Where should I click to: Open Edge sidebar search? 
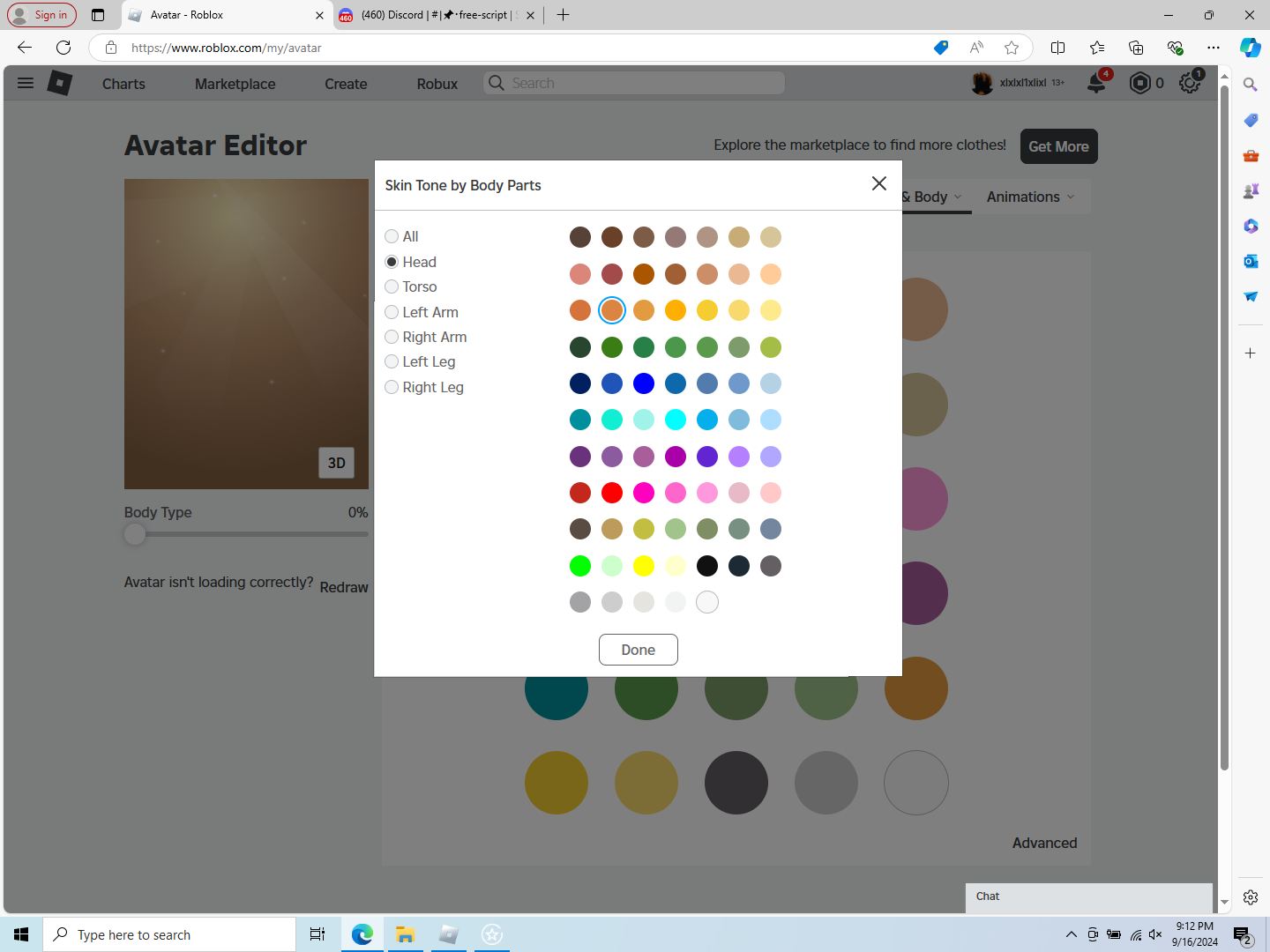point(1251,85)
